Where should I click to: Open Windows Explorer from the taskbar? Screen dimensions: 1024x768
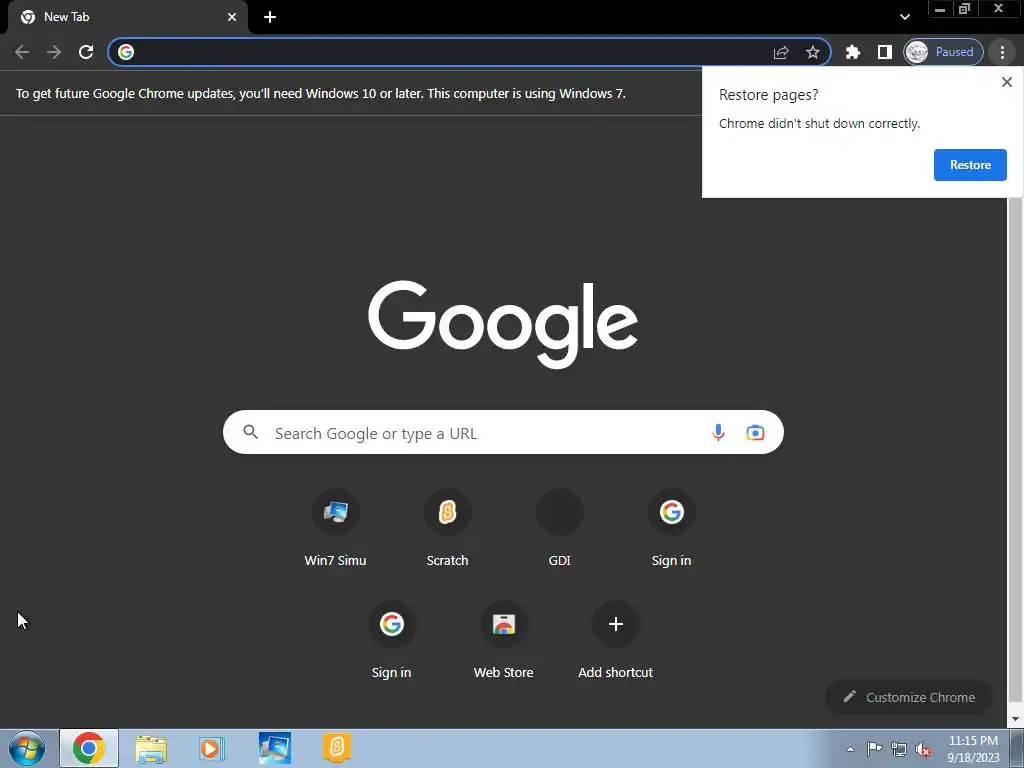click(151, 748)
